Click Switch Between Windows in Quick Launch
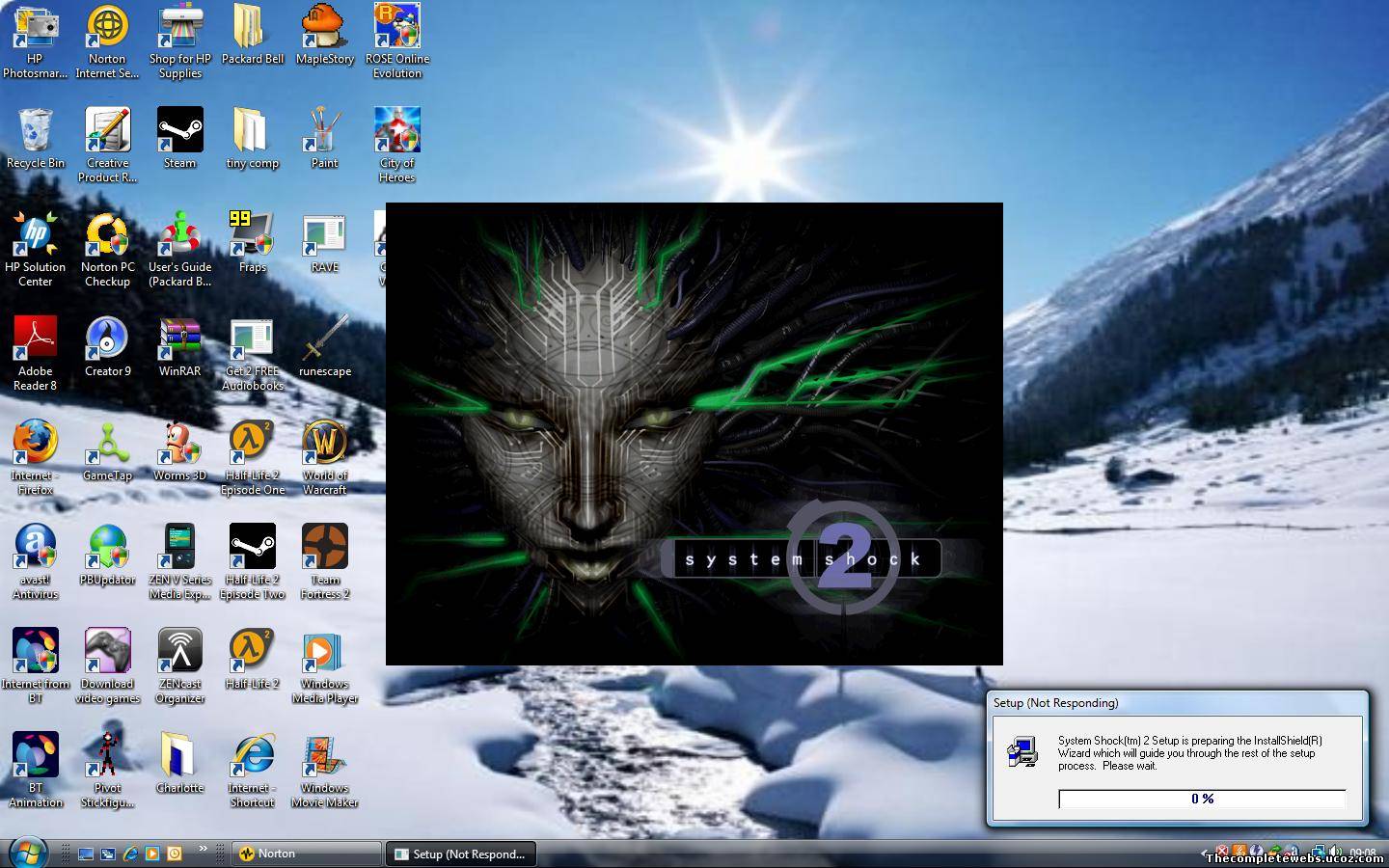Viewport: 1389px width, 868px height. (108, 854)
